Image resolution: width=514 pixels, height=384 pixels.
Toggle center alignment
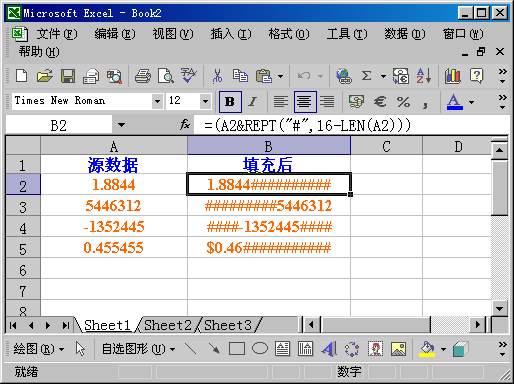(x=305, y=102)
